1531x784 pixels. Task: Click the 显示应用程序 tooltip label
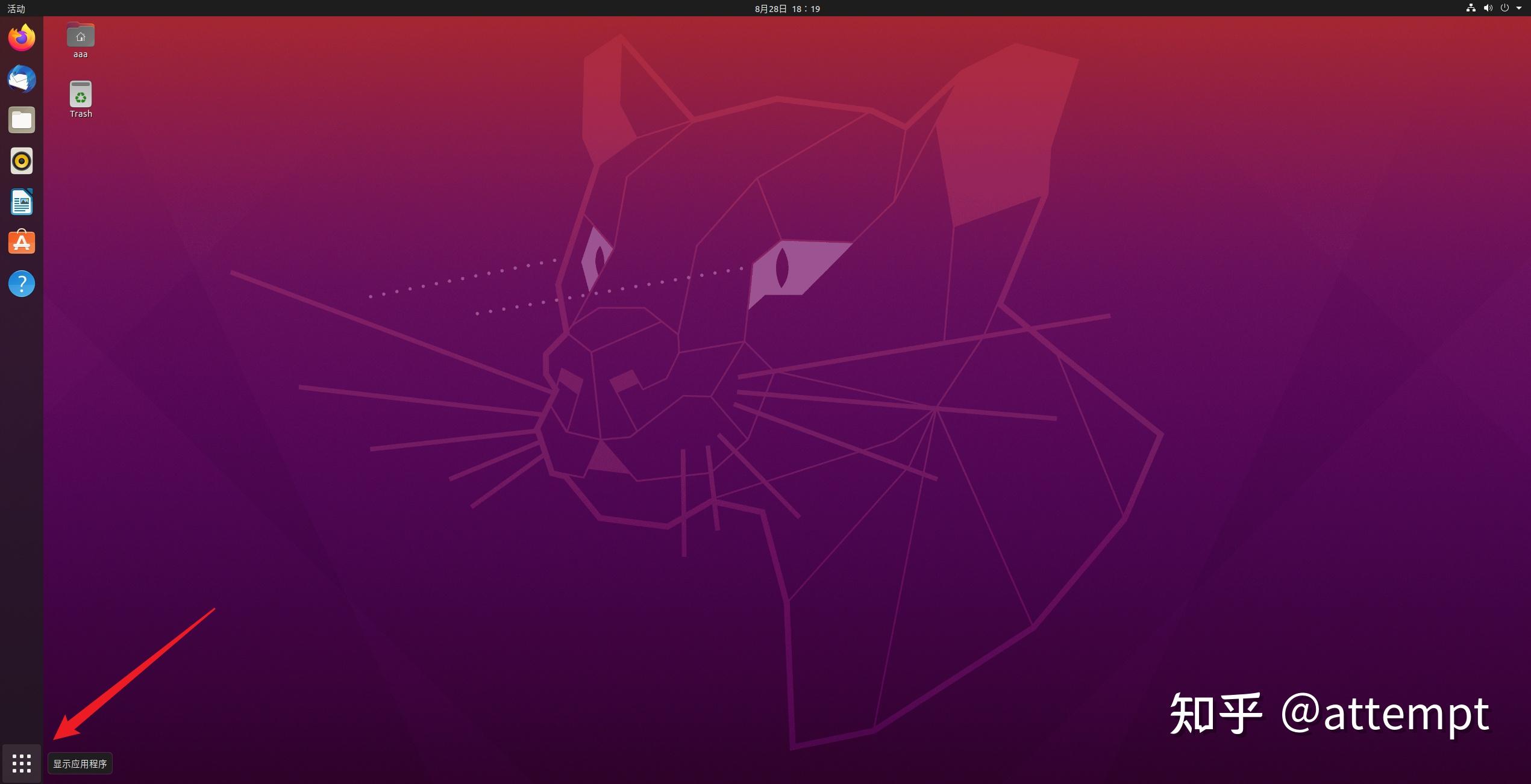[x=80, y=762]
